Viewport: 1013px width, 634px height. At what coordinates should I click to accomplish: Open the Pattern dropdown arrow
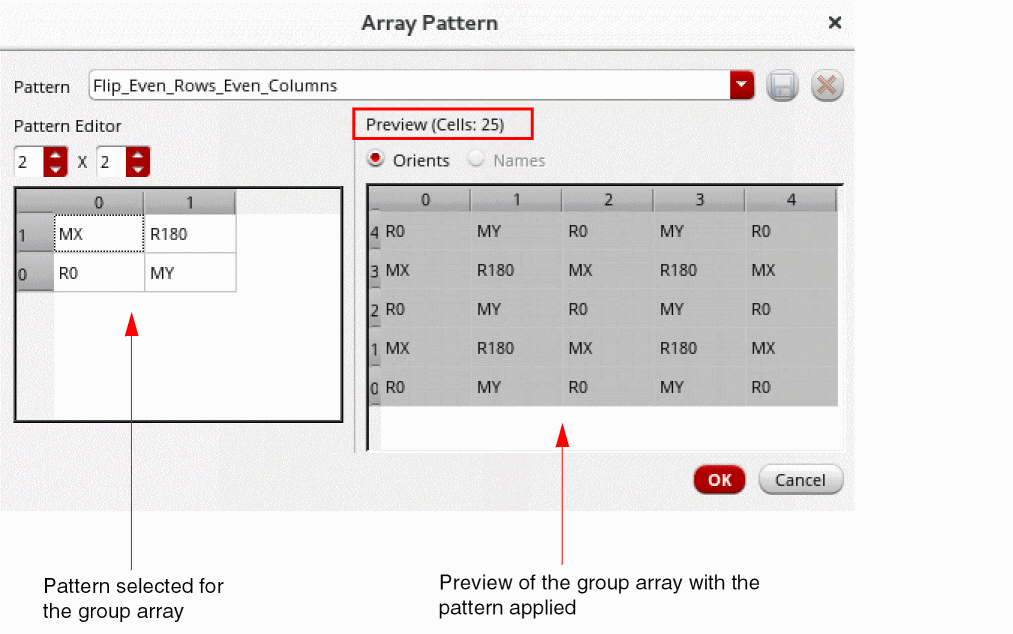pyautogui.click(x=741, y=86)
